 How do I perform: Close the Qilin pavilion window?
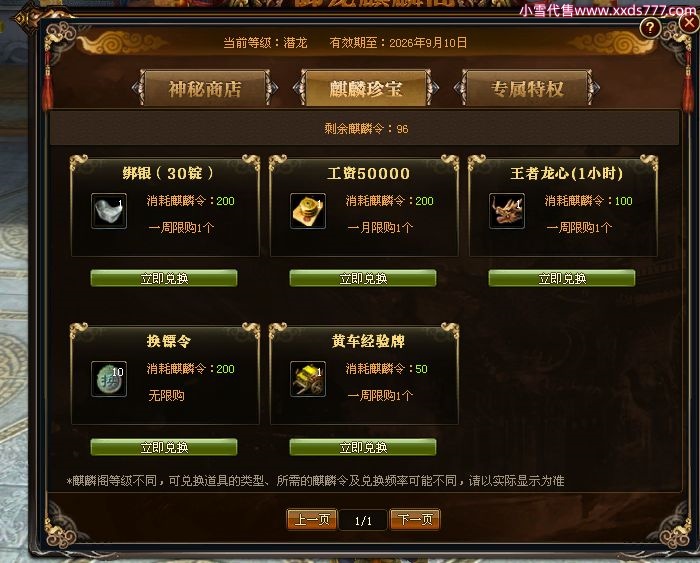(x=690, y=22)
